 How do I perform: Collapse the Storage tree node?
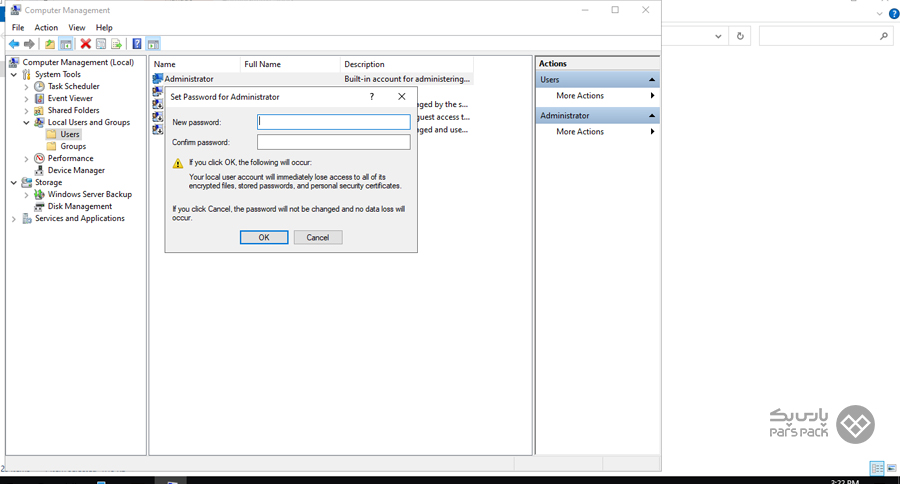tap(14, 183)
